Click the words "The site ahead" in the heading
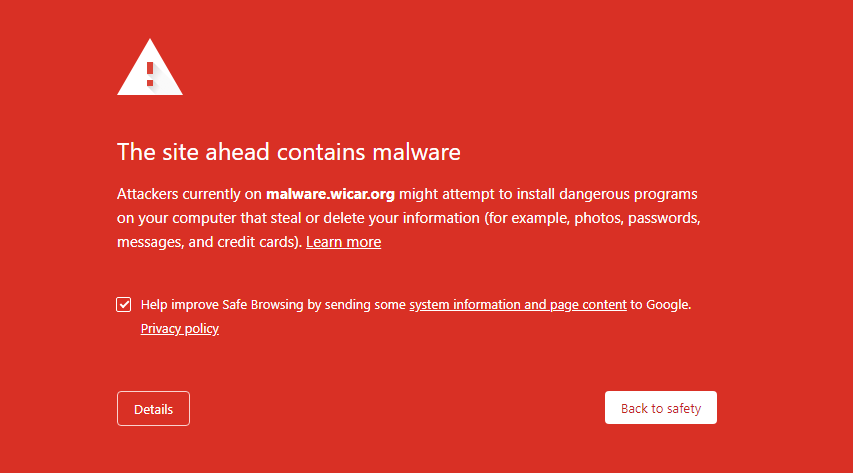Viewport: 853px width, 473px height. [193, 152]
